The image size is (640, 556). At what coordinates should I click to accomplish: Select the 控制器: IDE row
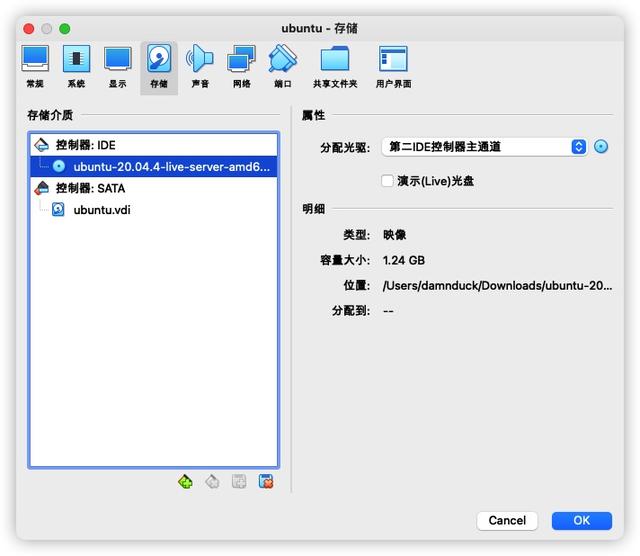tap(154, 145)
